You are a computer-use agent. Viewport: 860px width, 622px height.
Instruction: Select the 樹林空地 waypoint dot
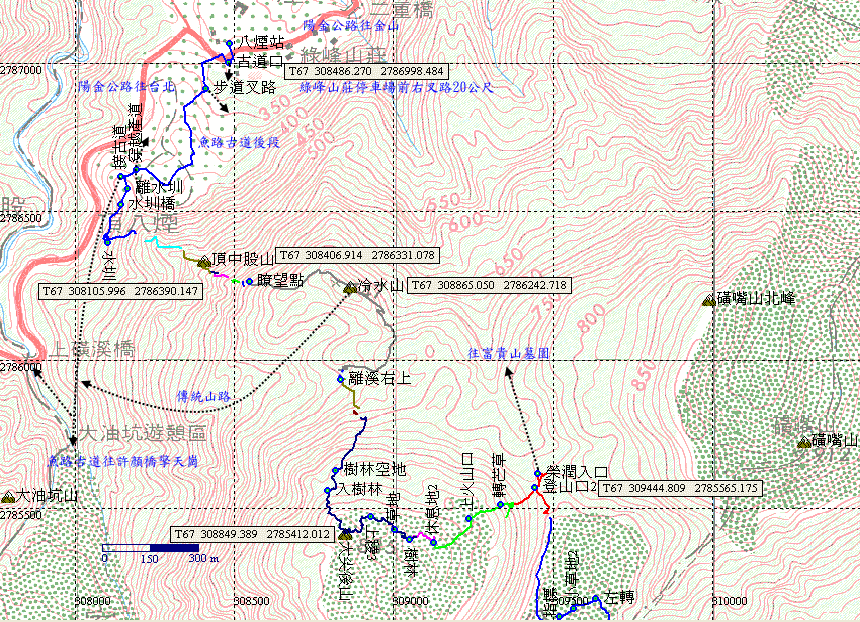335,471
